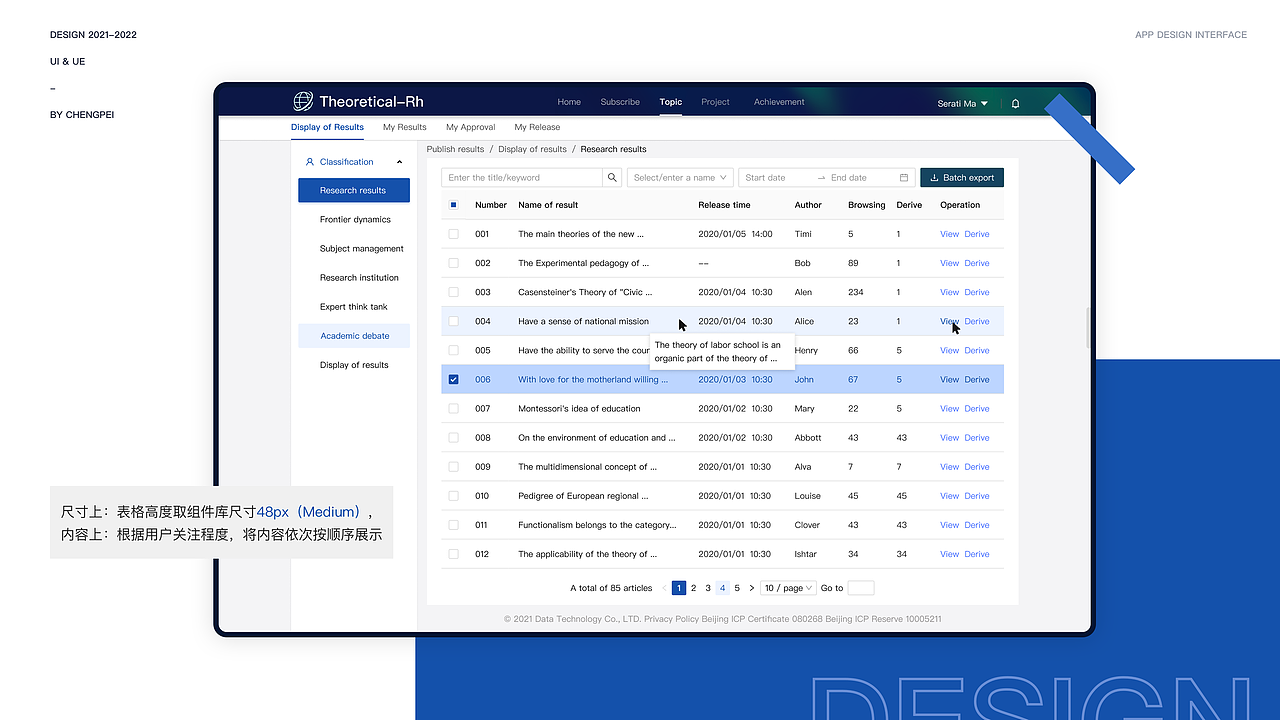Open the My Approval sub-tab

tap(471, 127)
